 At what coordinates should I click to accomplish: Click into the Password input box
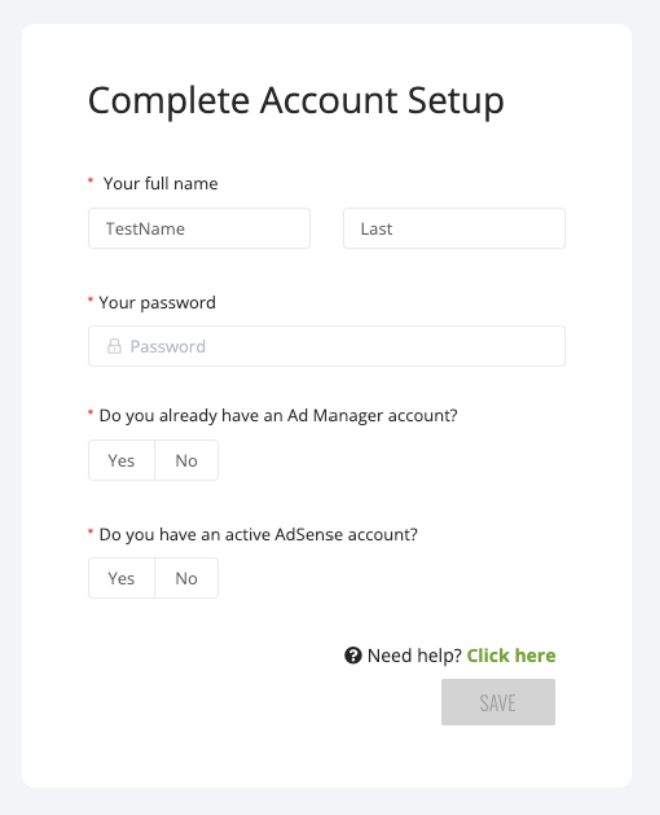(327, 346)
